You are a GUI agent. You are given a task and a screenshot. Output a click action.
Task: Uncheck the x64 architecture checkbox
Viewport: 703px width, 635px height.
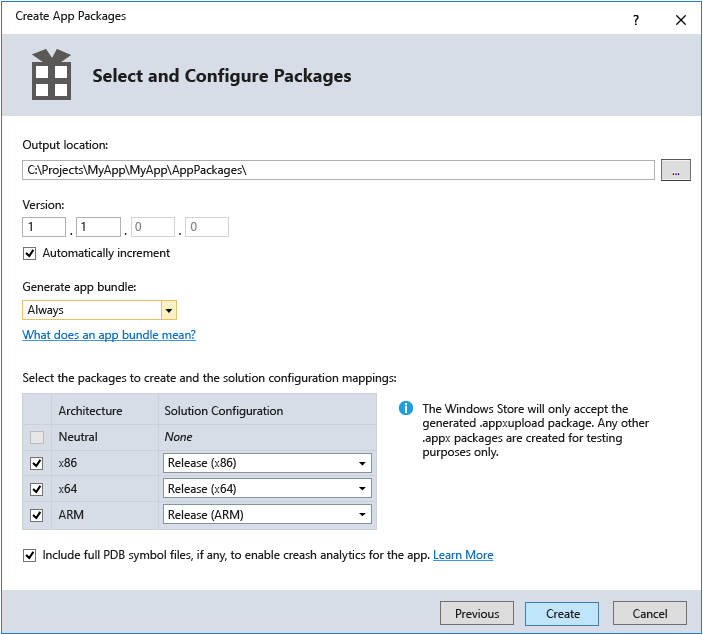[x=37, y=489]
